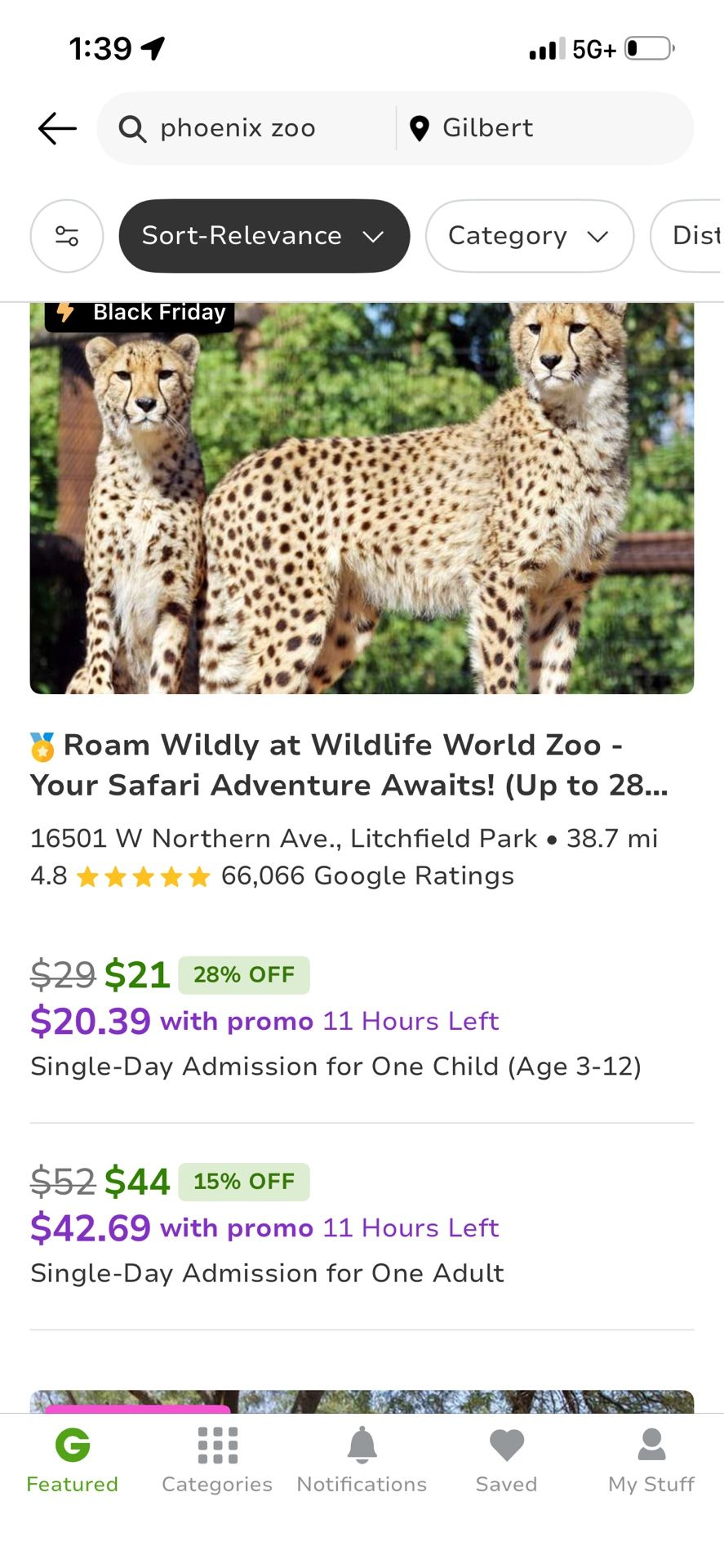Edit the phoenix zoo search field
This screenshot has width=724, height=1568.
[245, 128]
